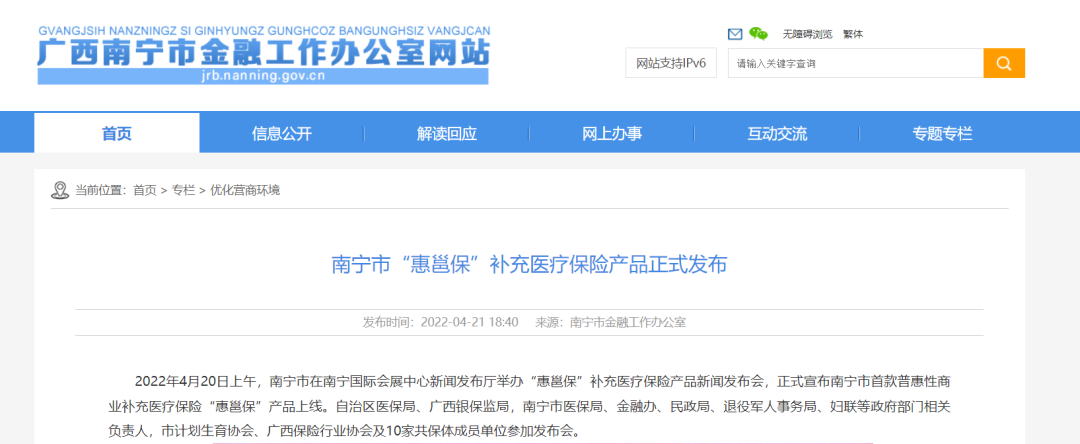Viewport: 1080px width, 444px height.
Task: Open 无障碍浏览 accessibility mode
Action: coord(807,34)
